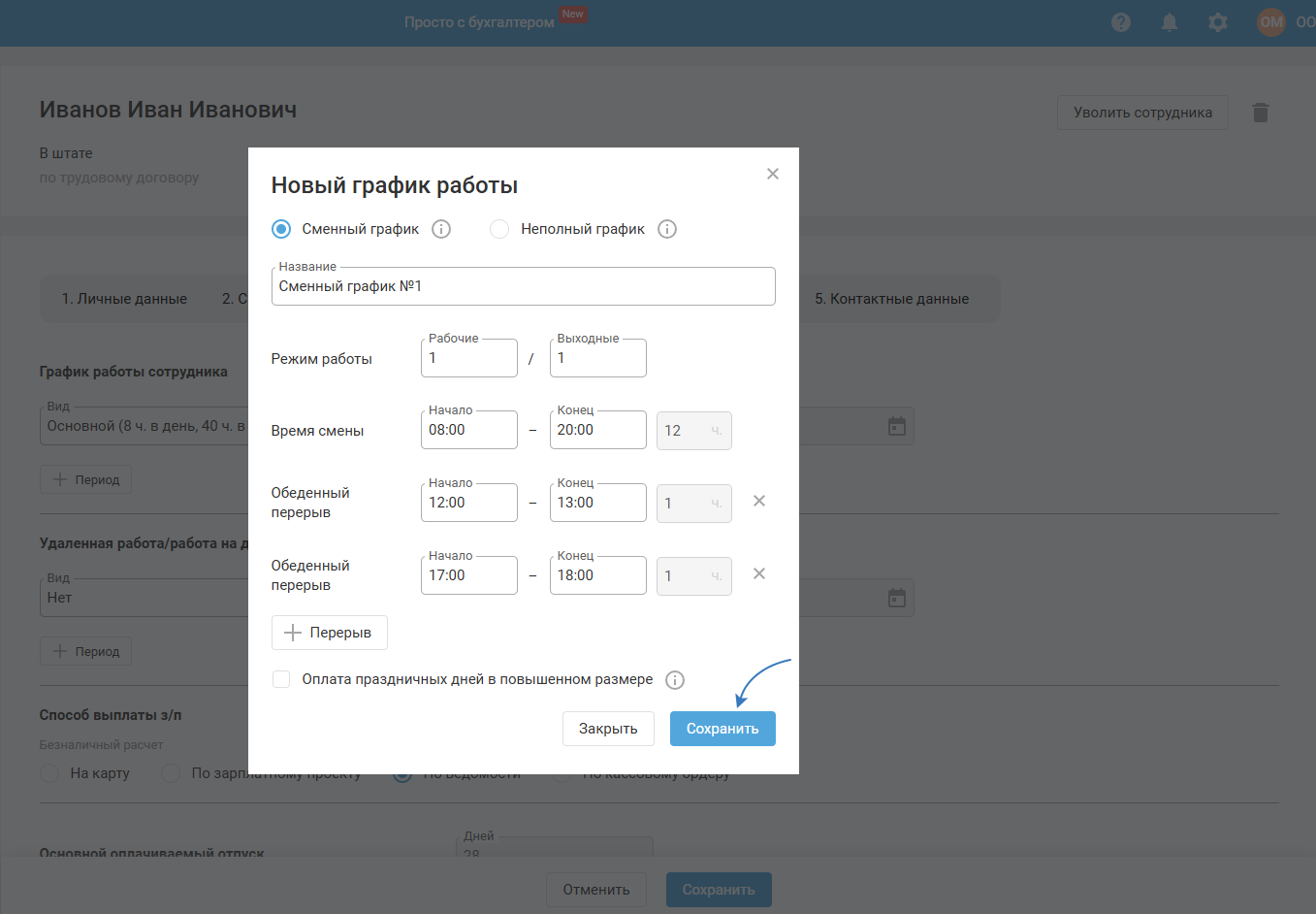This screenshot has height=914, width=1316.
Task: Open settings gear in top bar
Action: [x=1218, y=22]
